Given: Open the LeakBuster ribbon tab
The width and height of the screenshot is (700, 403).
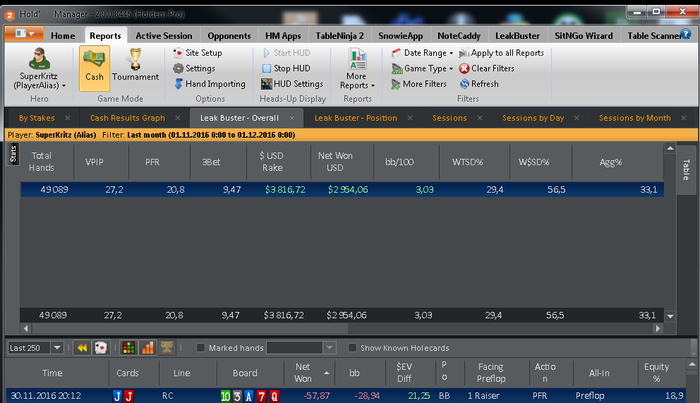Looking at the screenshot, I should point(517,36).
